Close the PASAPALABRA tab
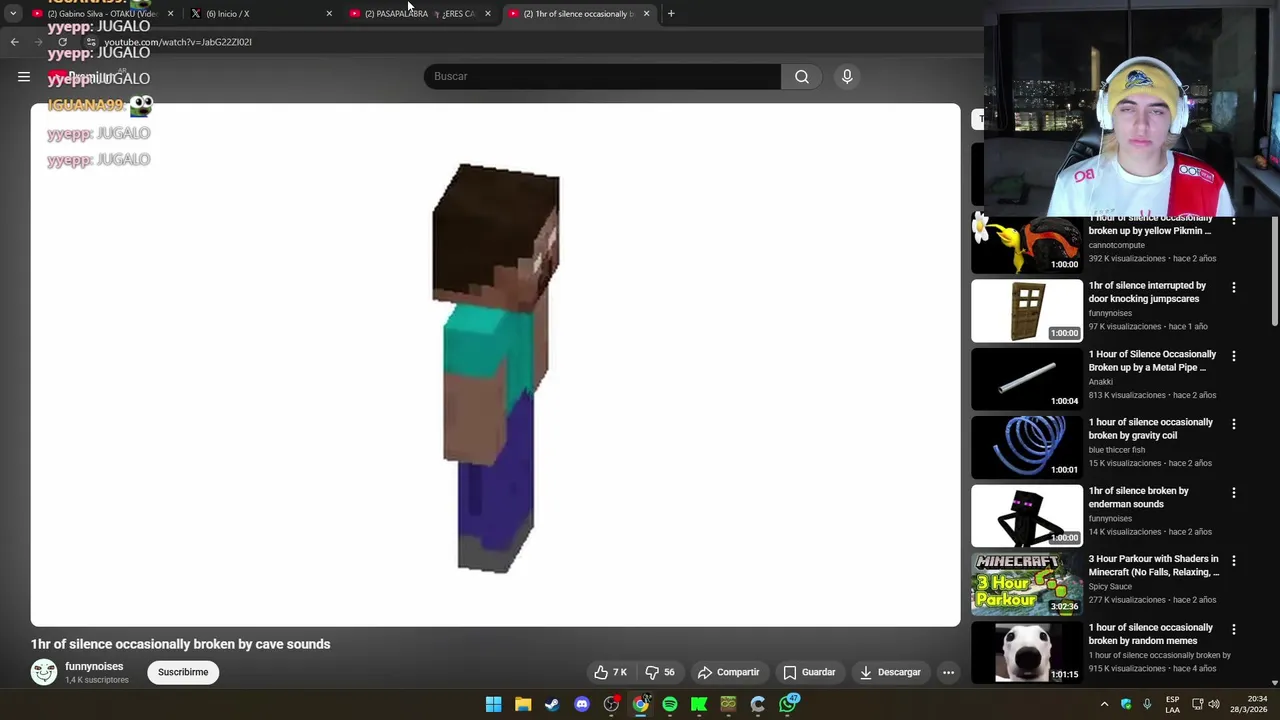1280x720 pixels. (x=487, y=13)
